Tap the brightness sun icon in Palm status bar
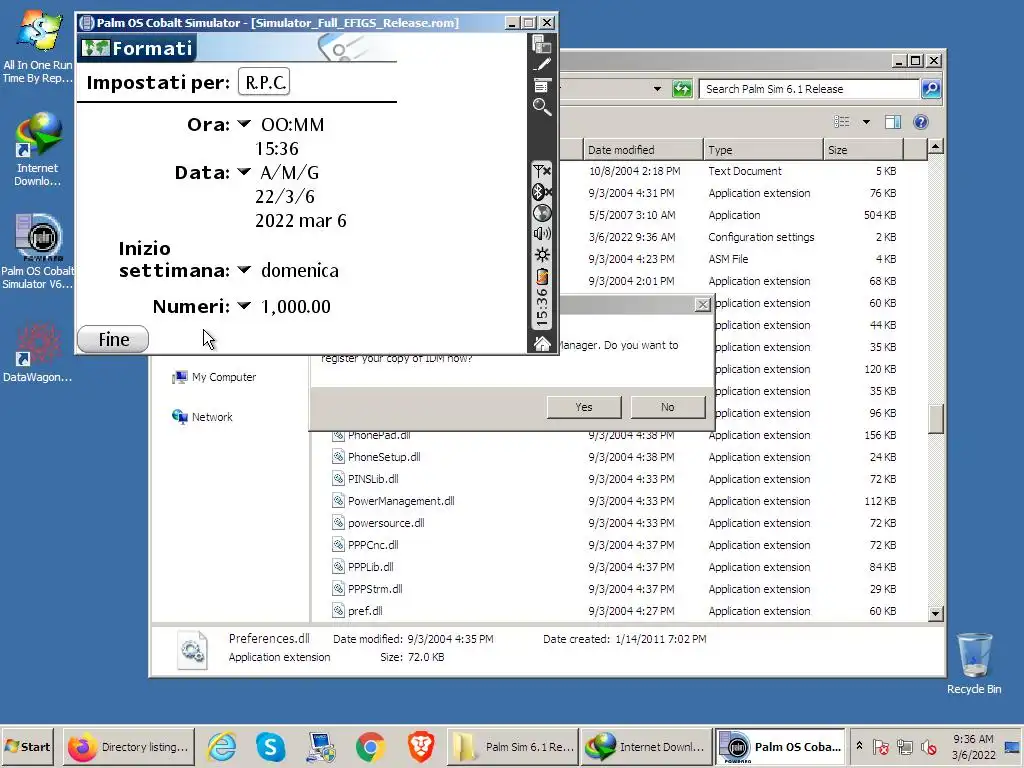Screen dimensions: 1024x768 point(541,255)
